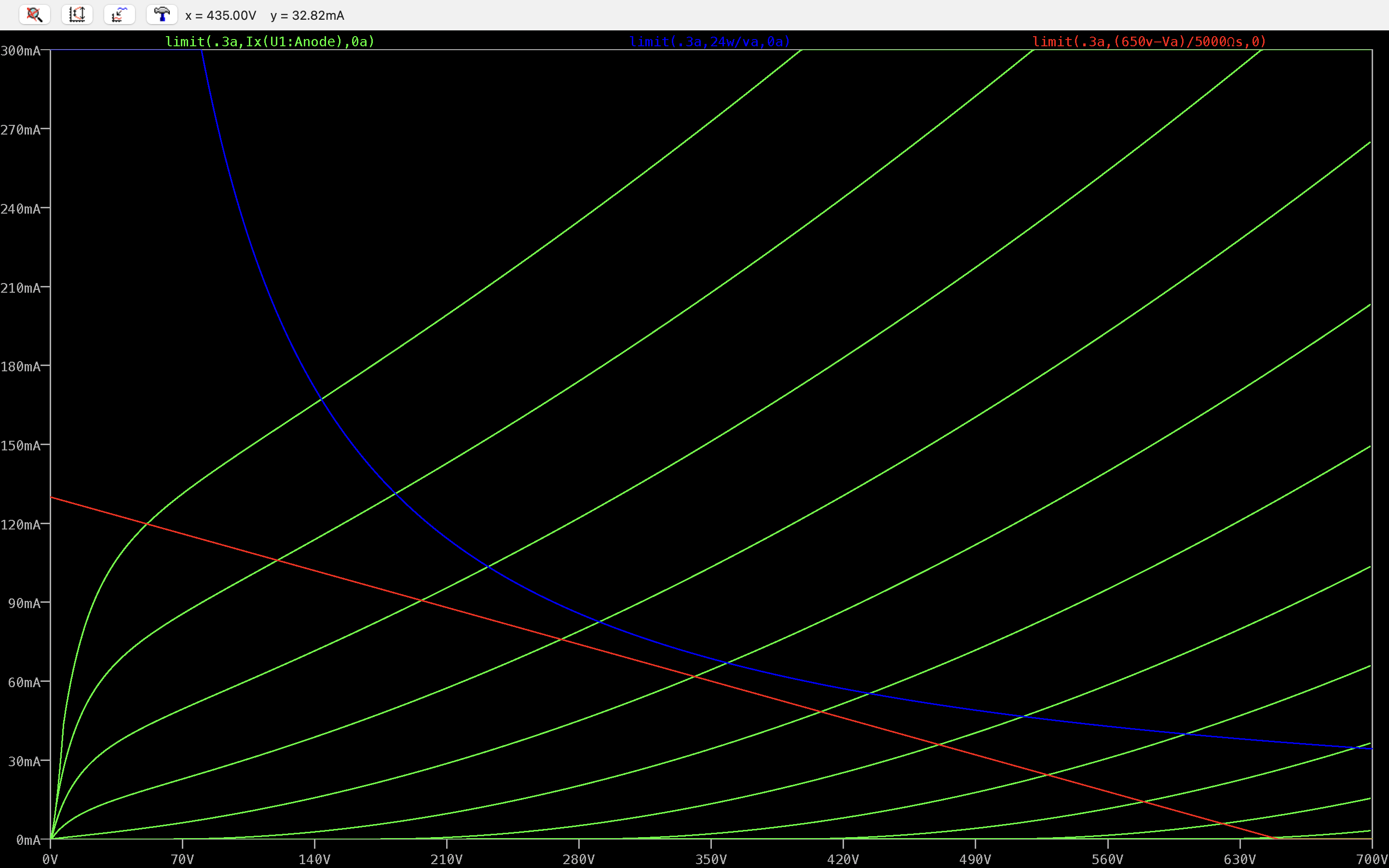Click the 270mA vertical axis label
The image size is (1389, 868).
(21, 130)
